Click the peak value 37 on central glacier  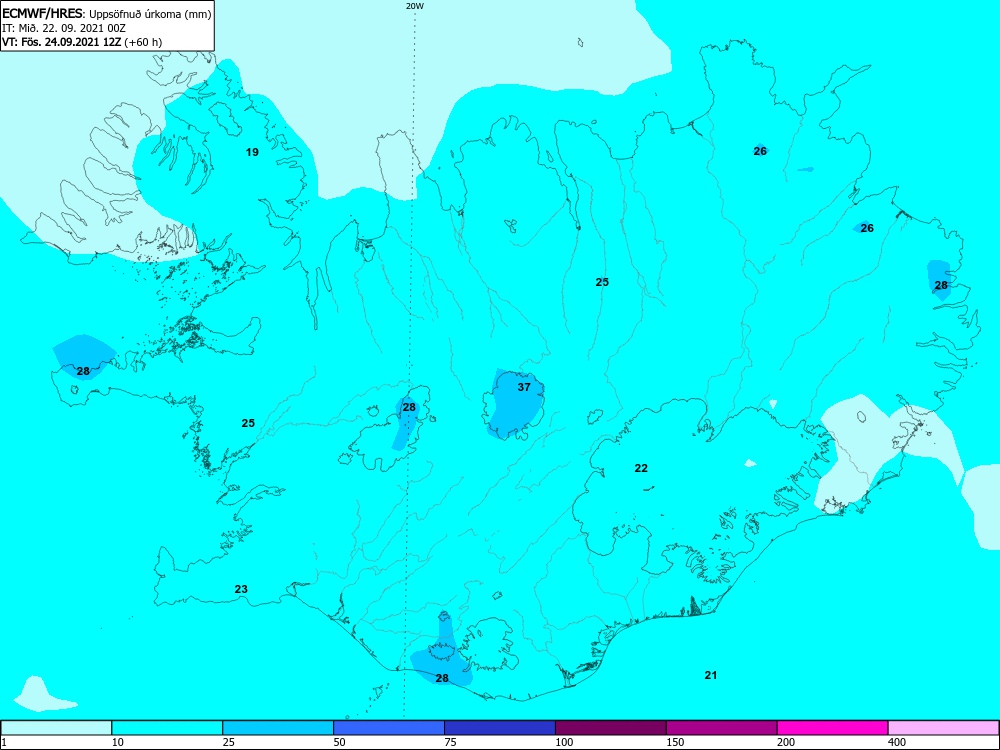click(x=524, y=387)
